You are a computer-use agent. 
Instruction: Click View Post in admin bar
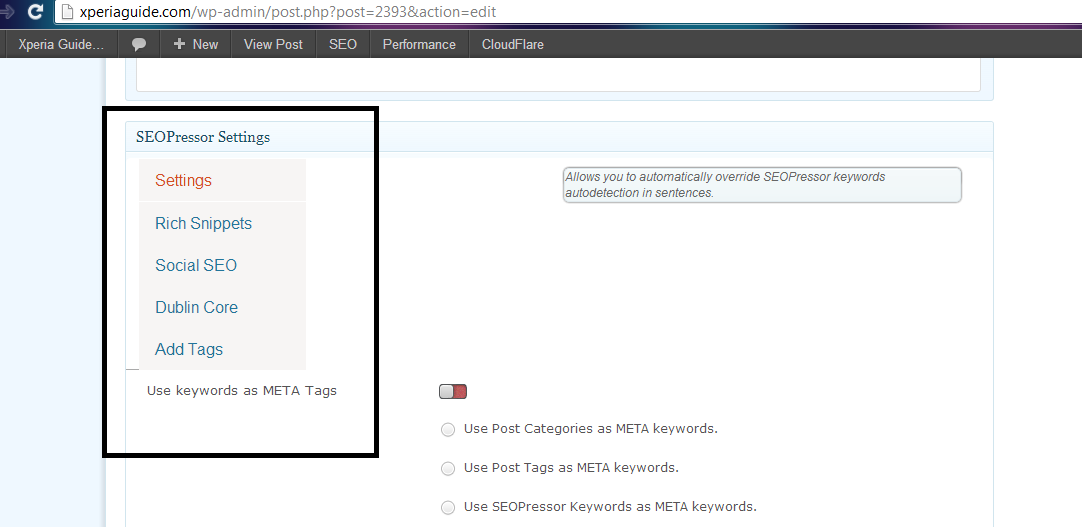(273, 44)
